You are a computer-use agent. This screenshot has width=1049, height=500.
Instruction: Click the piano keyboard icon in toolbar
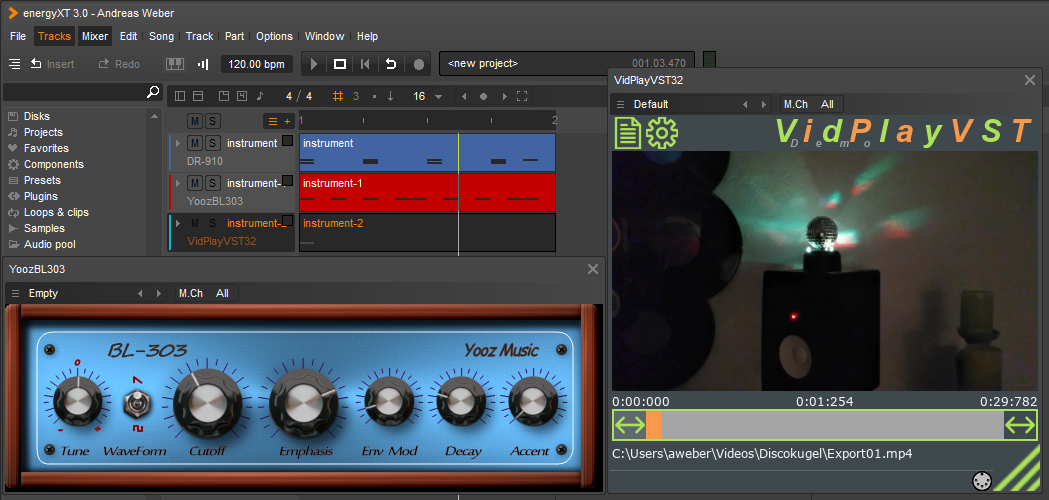coord(175,64)
